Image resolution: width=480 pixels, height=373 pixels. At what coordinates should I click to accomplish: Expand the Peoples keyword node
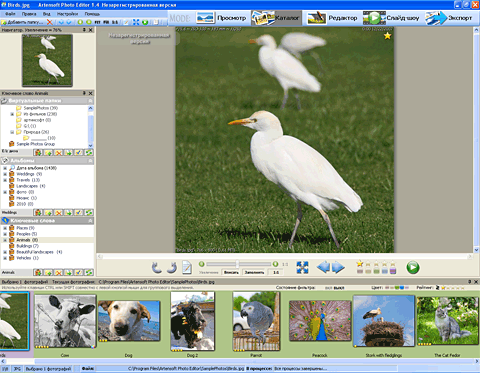5,234
